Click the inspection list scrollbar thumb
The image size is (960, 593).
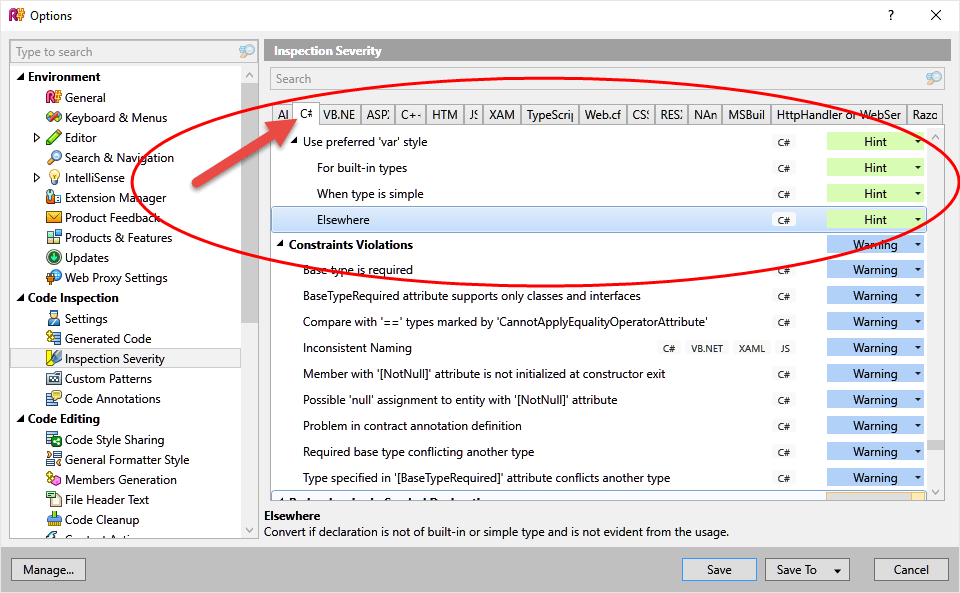[x=935, y=445]
